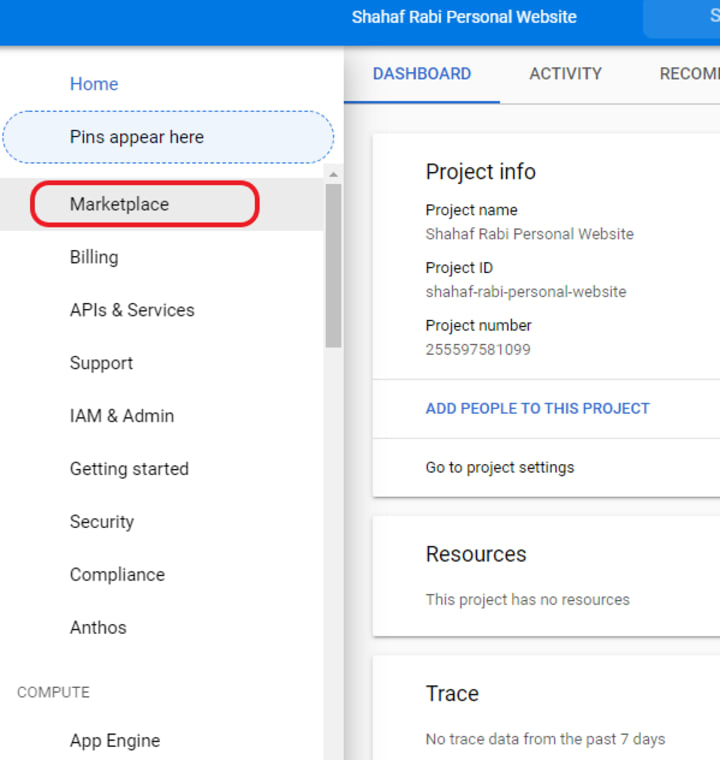
Task: Select the Project ID value shahaf-rabi-personal-website
Action: tap(526, 291)
